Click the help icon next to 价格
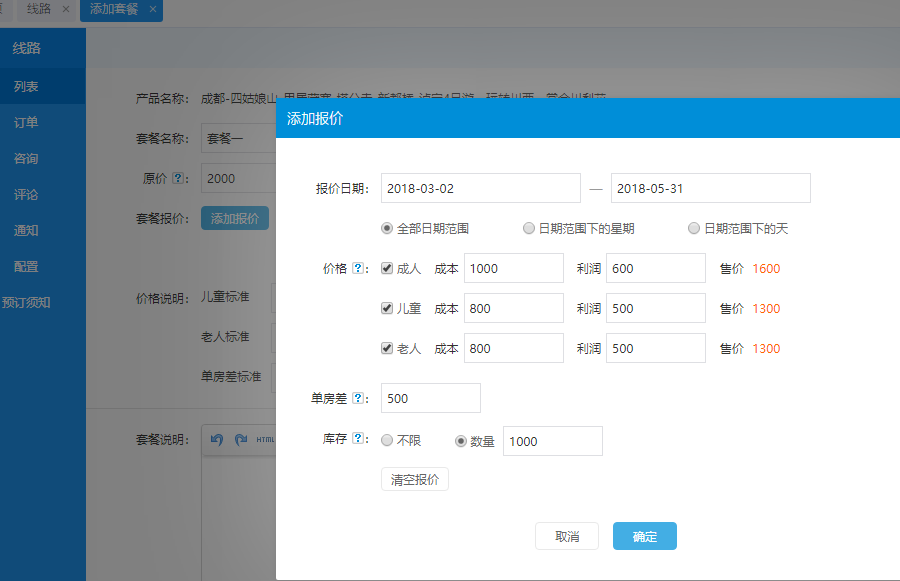 click(358, 269)
